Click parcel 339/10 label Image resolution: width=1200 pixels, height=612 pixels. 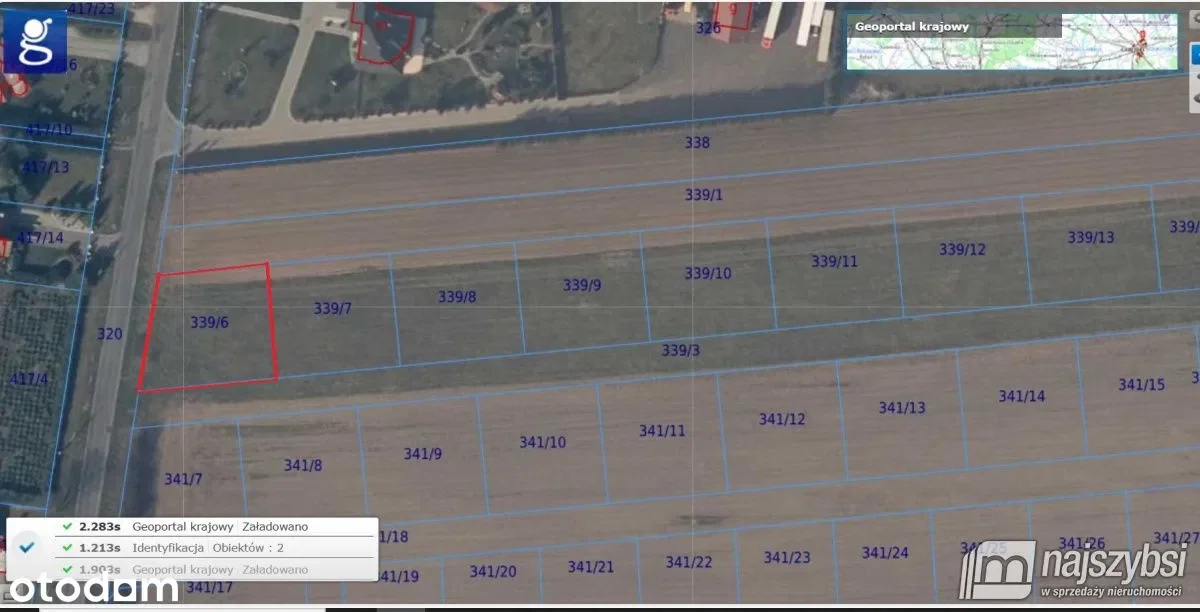pos(707,274)
